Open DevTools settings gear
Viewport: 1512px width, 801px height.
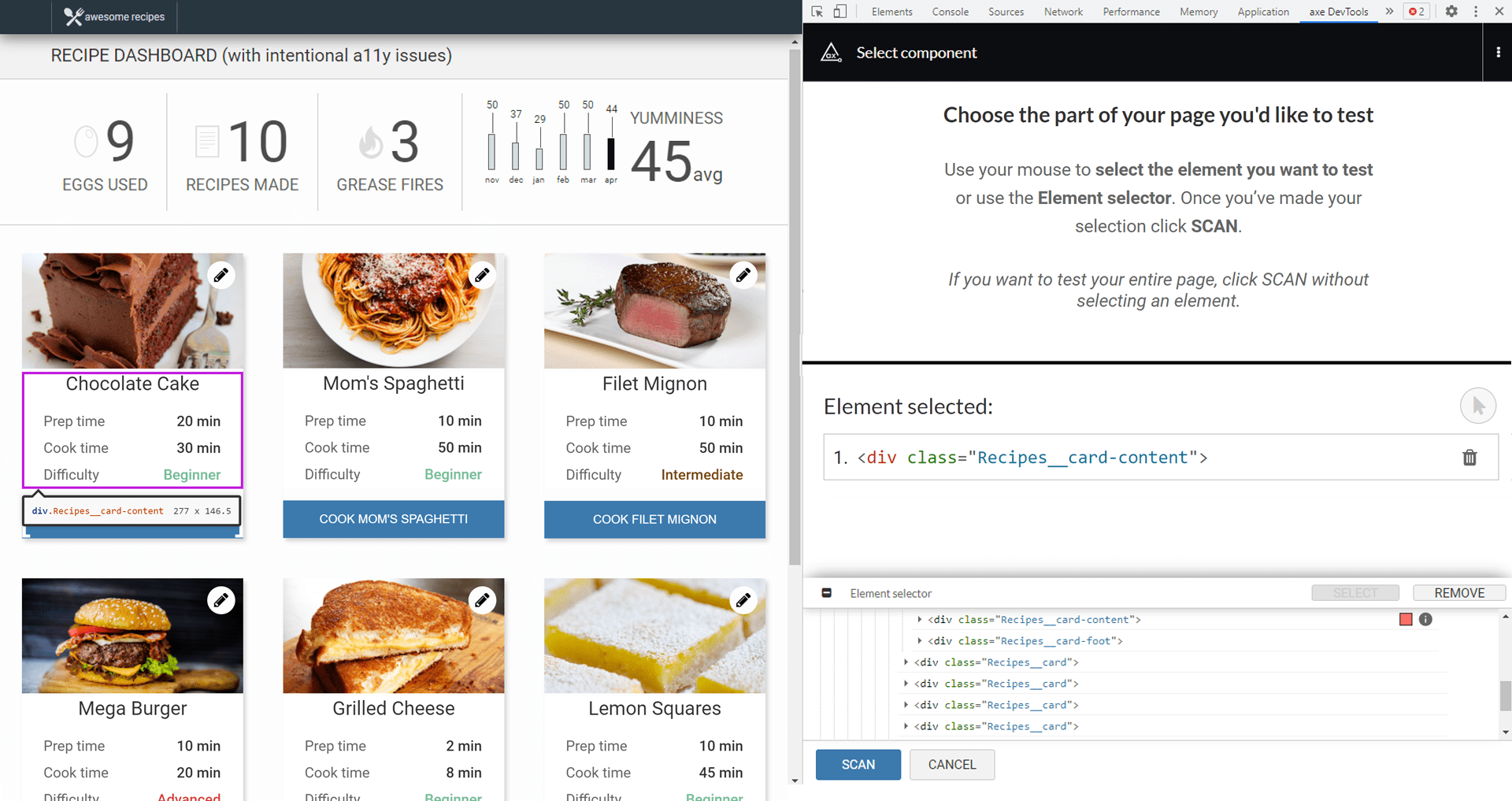click(x=1451, y=12)
